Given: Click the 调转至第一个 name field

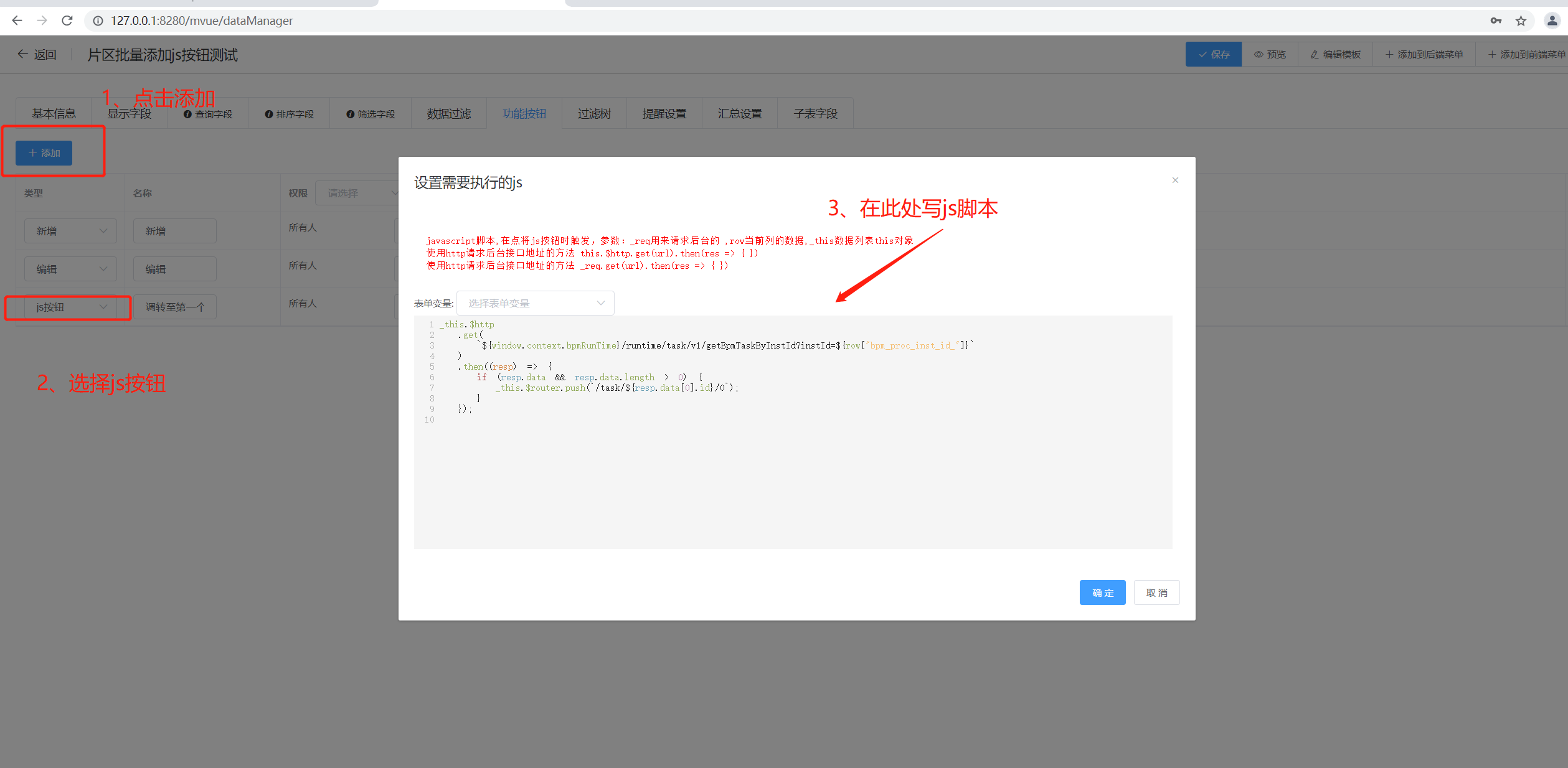Looking at the screenshot, I should 174,307.
